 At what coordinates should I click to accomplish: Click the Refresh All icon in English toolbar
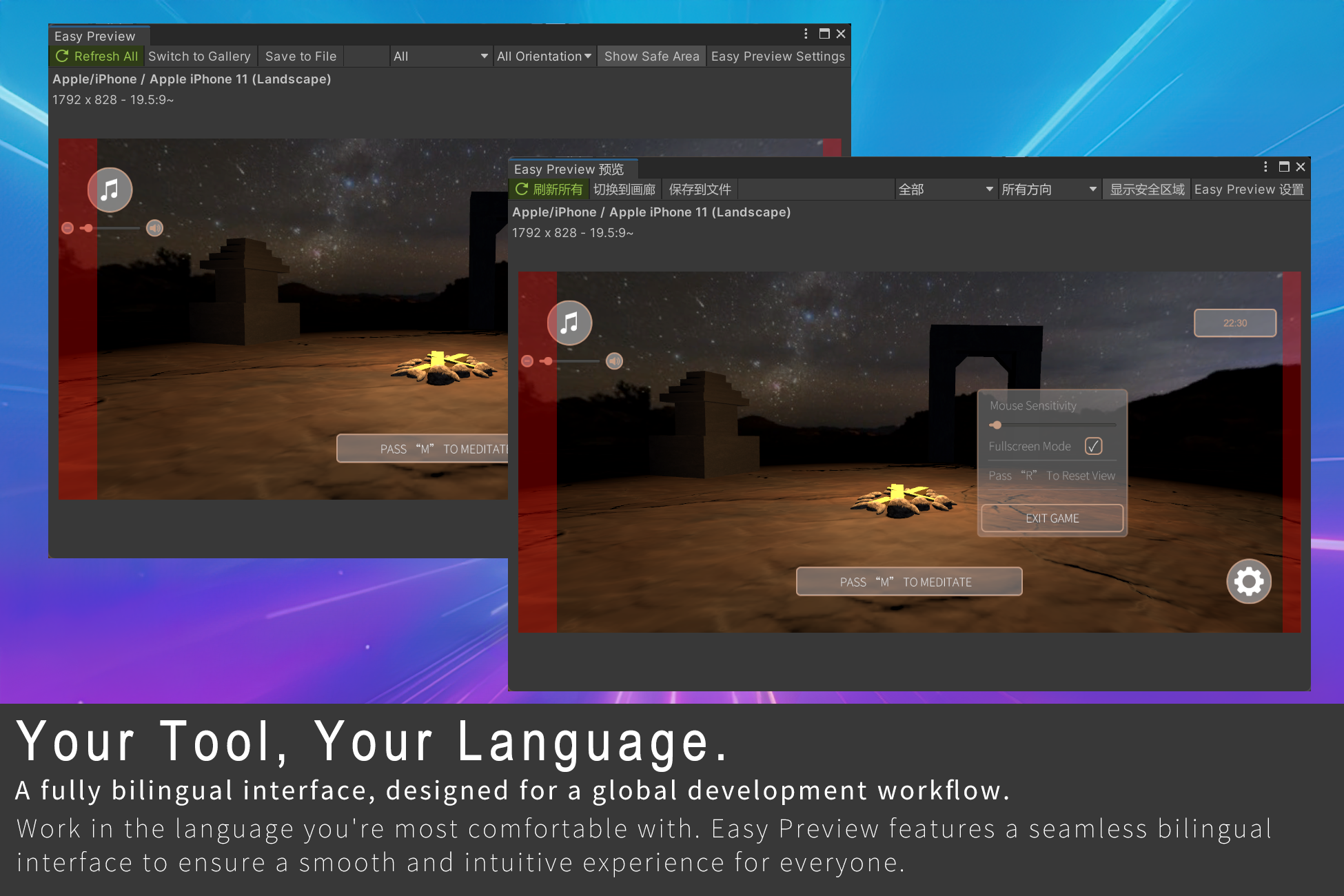62,57
